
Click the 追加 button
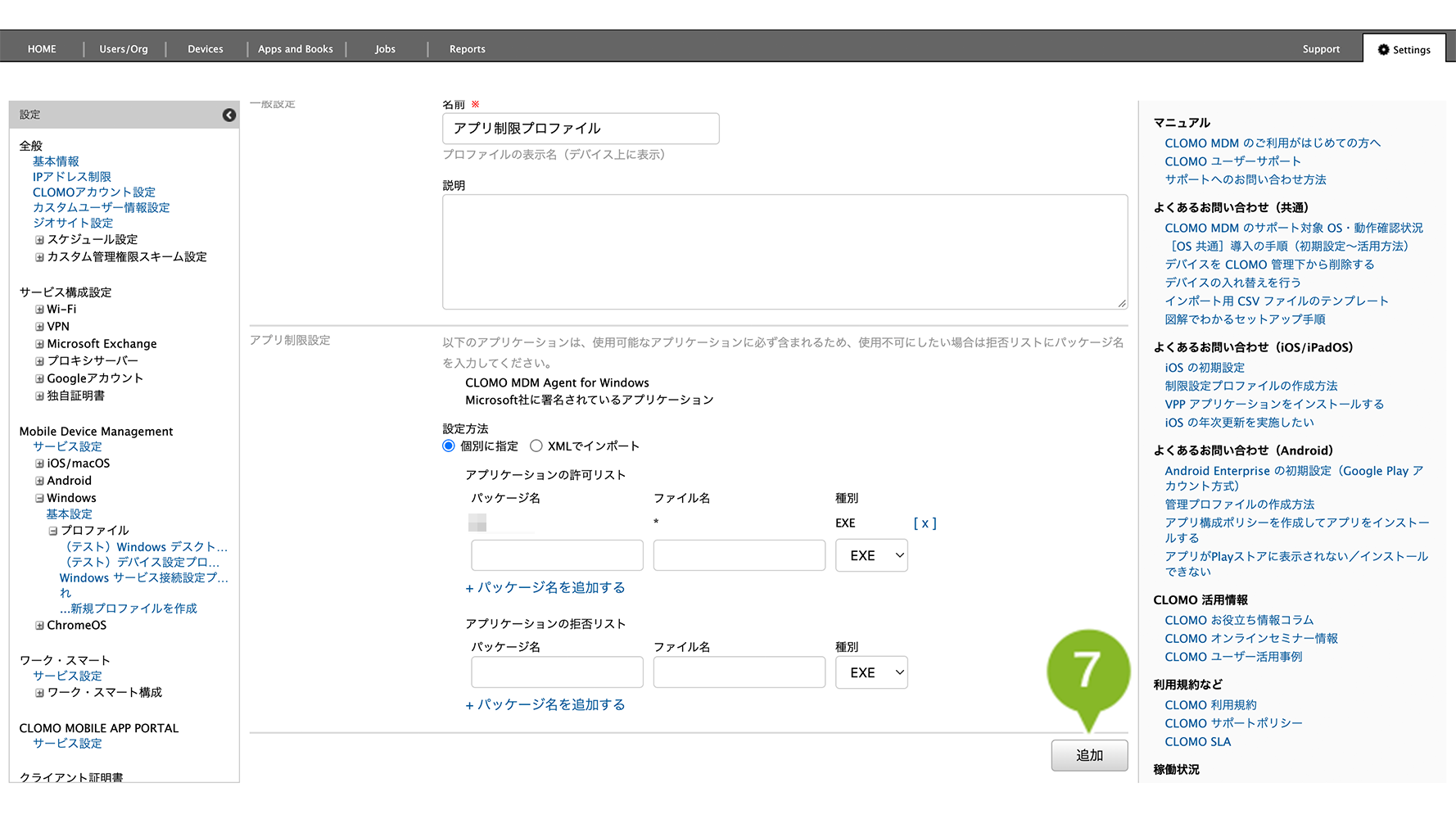(1089, 755)
